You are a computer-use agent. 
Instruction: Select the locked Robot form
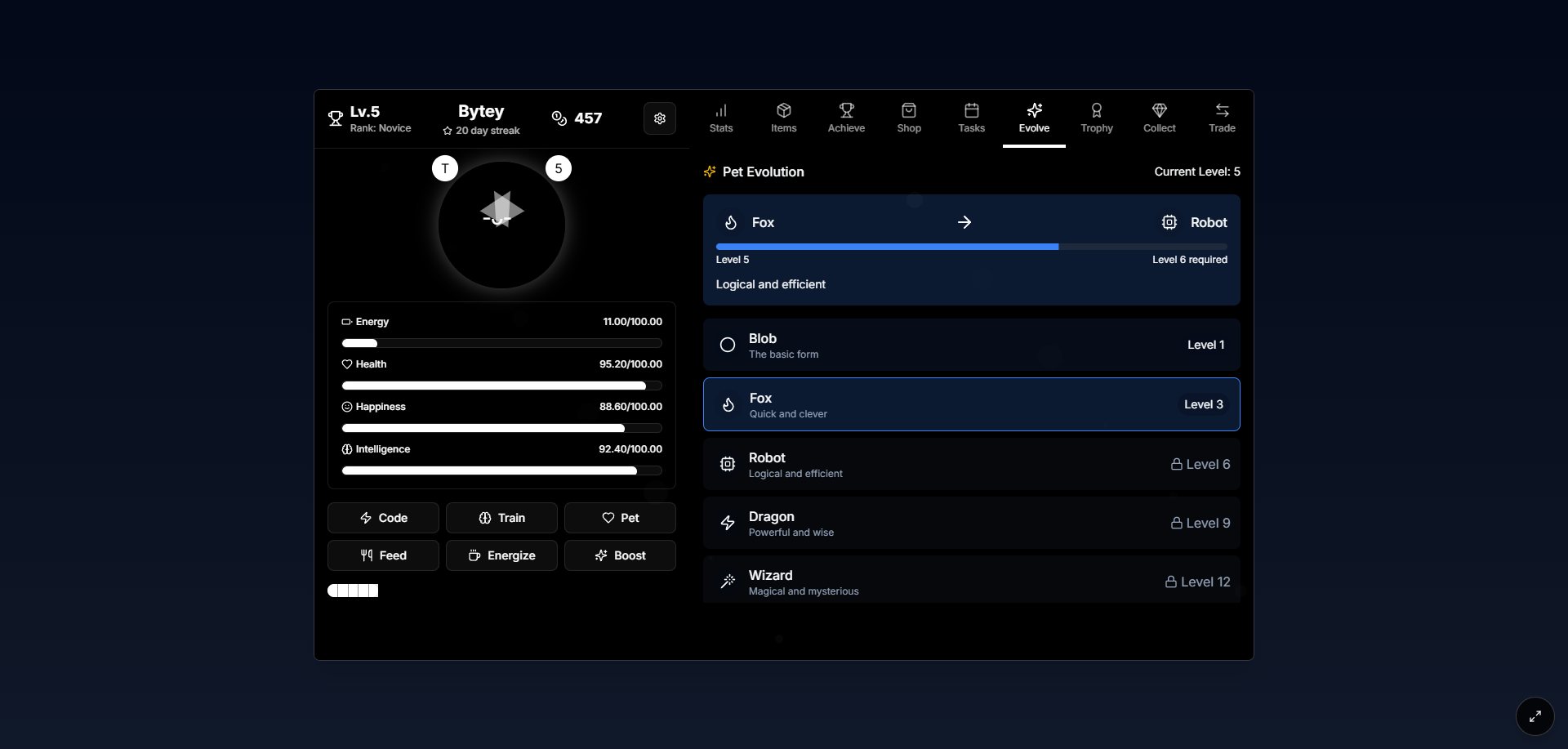pyautogui.click(x=970, y=464)
